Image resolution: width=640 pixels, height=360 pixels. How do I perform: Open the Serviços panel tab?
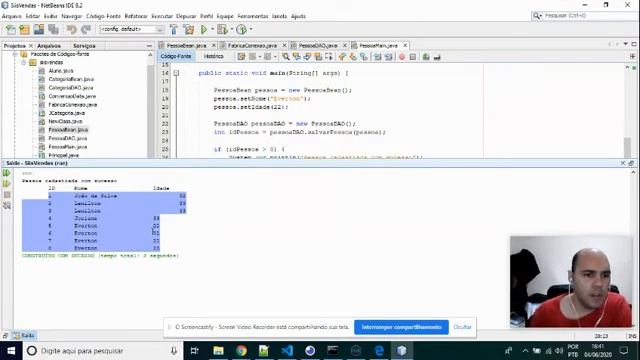84,46
